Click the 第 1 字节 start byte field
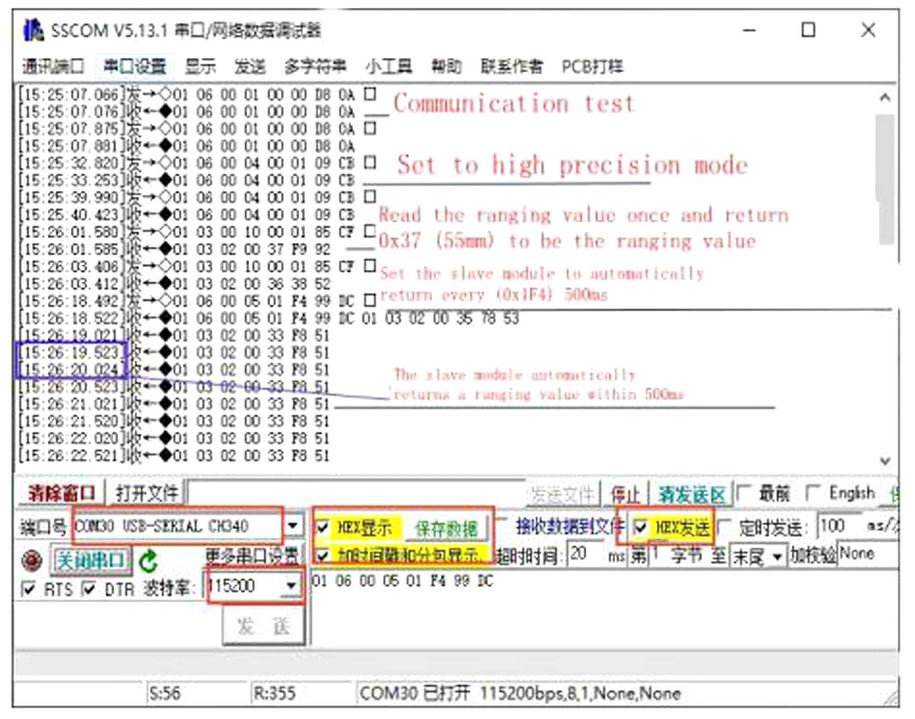The width and height of the screenshot is (915, 719). click(658, 554)
